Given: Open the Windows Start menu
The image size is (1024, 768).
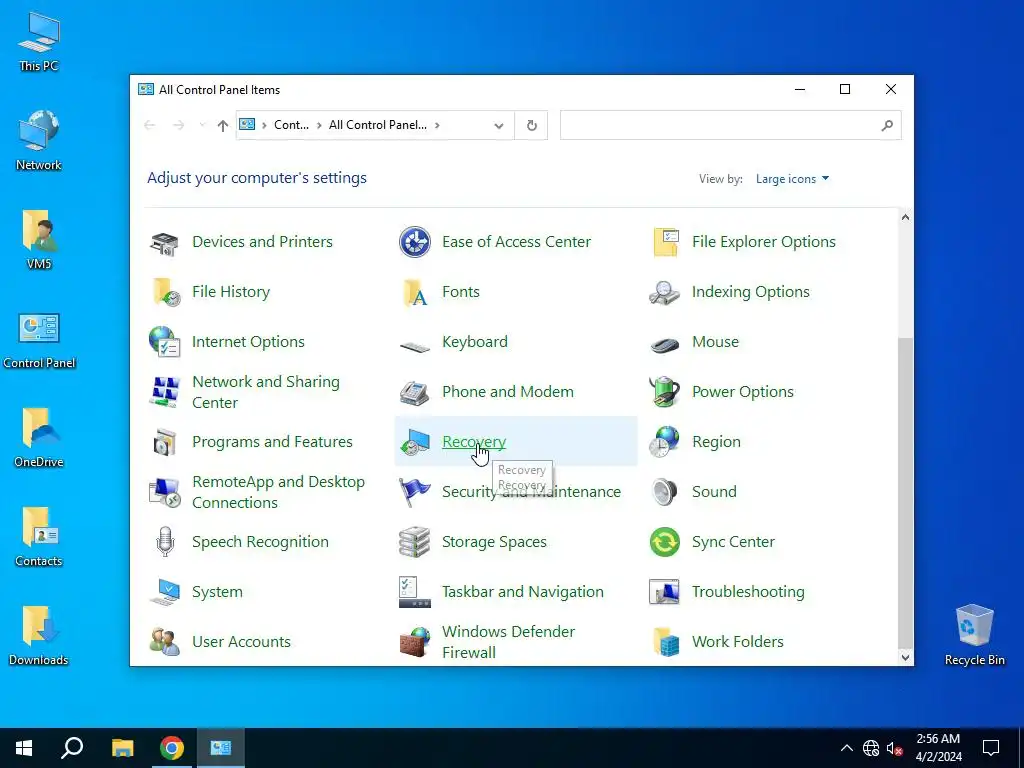Looking at the screenshot, I should click(24, 748).
